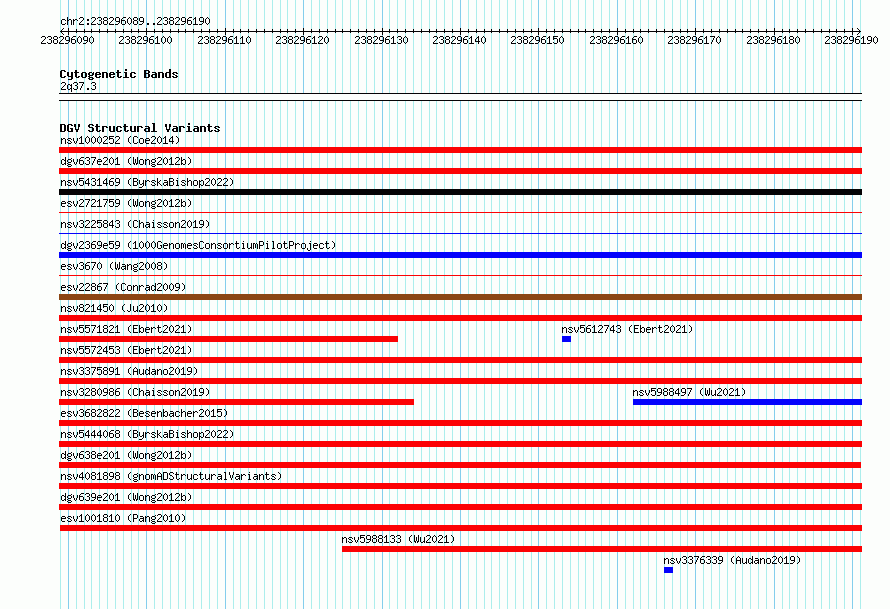Click ruler position 238296130
The width and height of the screenshot is (890, 609).
[x=381, y=40]
